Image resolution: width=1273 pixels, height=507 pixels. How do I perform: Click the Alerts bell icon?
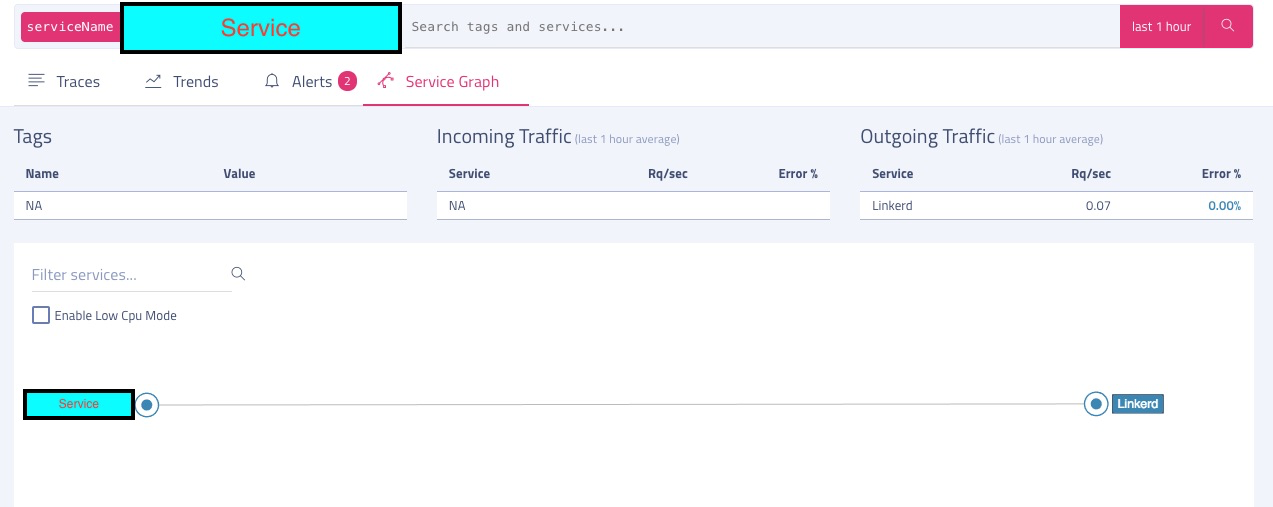(272, 81)
